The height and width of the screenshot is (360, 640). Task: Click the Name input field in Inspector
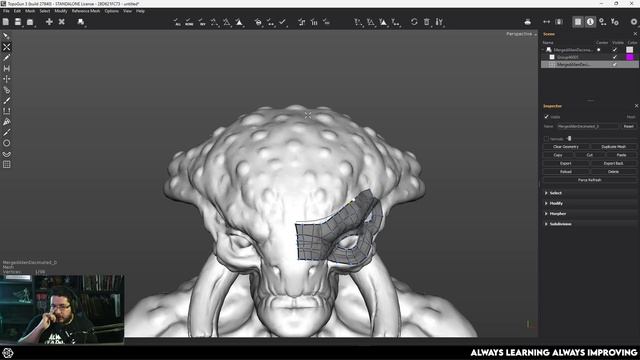587,127
